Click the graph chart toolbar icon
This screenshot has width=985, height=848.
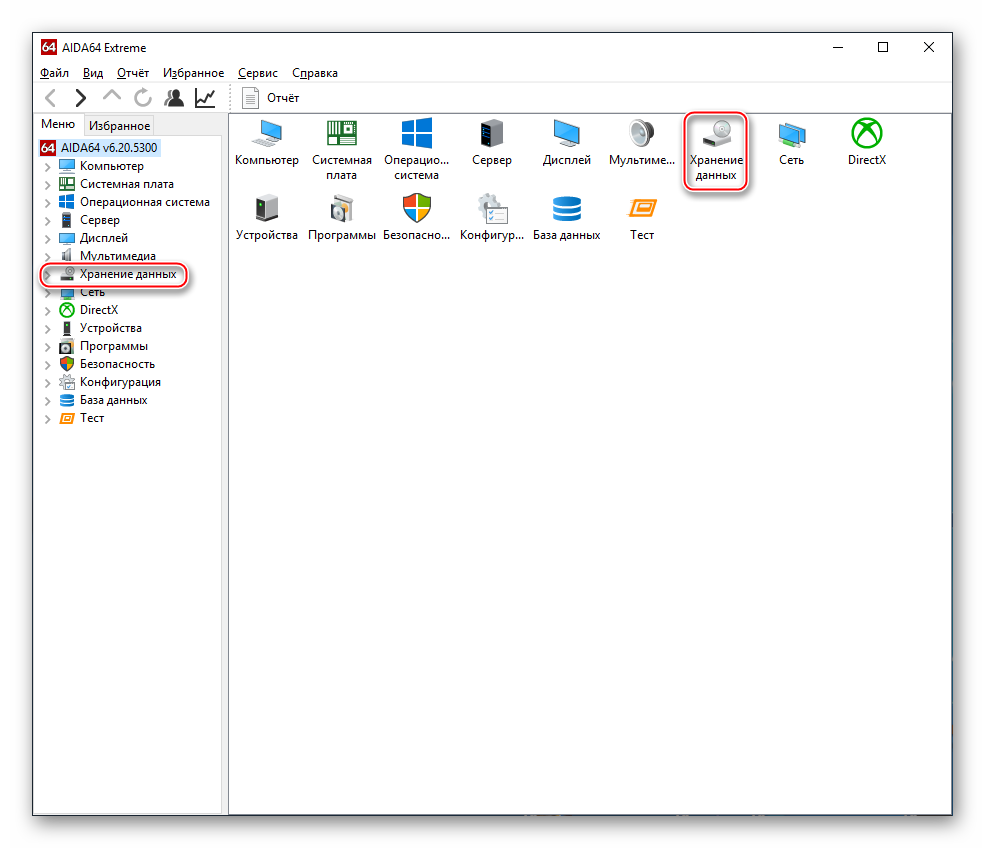(x=205, y=98)
